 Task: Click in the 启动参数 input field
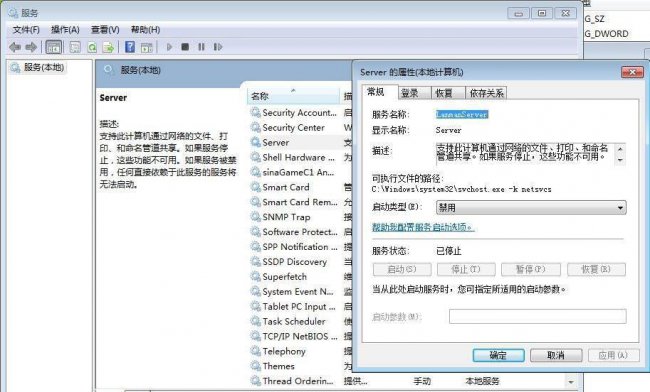(x=538, y=317)
